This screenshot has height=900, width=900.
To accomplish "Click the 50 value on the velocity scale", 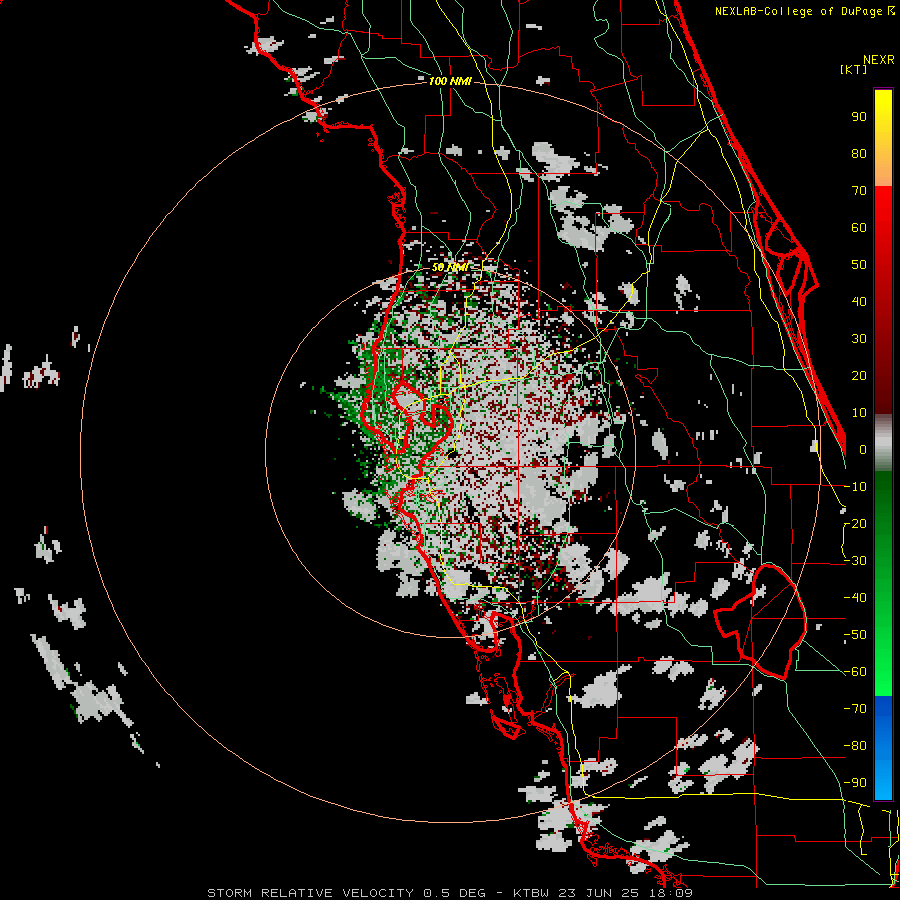I will tap(859, 265).
